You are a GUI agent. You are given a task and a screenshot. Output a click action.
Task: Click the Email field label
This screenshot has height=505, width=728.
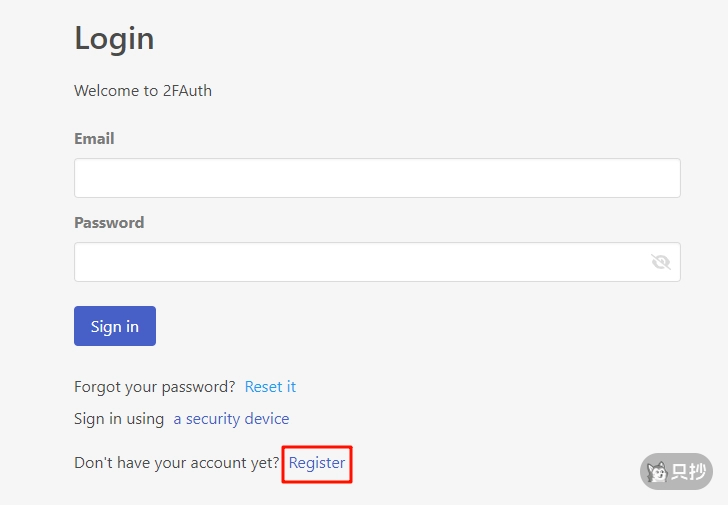tap(94, 139)
